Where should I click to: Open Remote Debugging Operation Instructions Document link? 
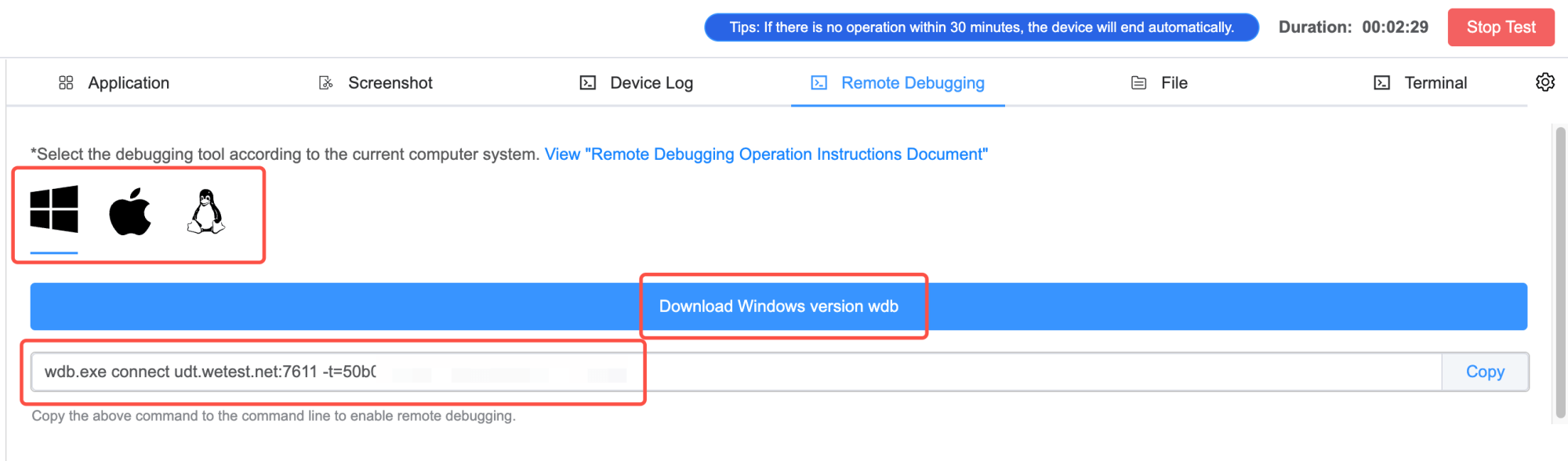[x=765, y=154]
